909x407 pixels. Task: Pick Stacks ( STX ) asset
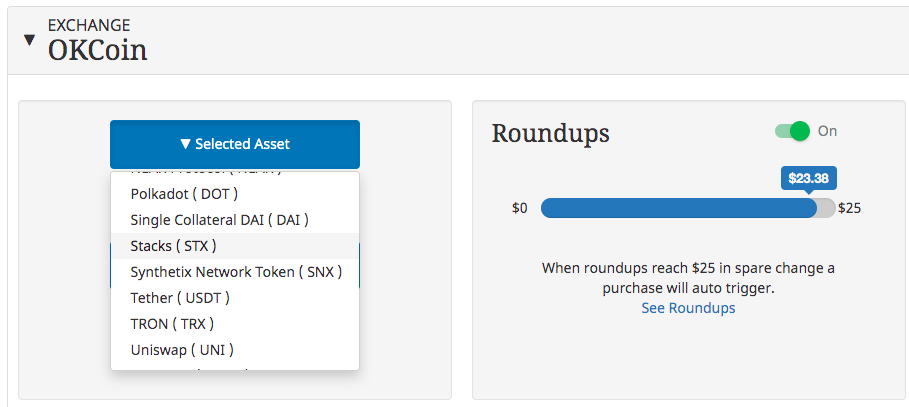(x=235, y=246)
